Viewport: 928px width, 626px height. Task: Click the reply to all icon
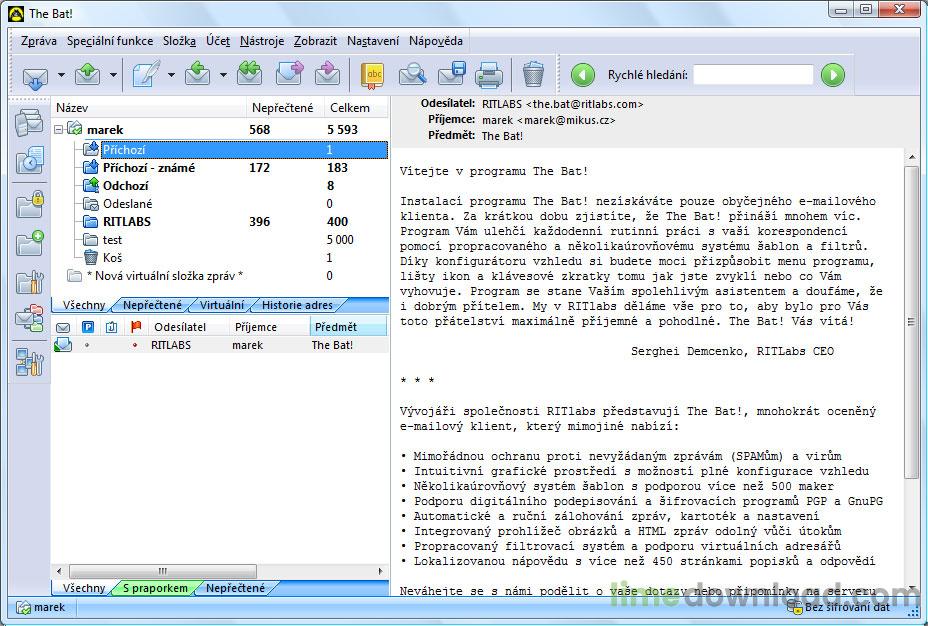(x=248, y=75)
